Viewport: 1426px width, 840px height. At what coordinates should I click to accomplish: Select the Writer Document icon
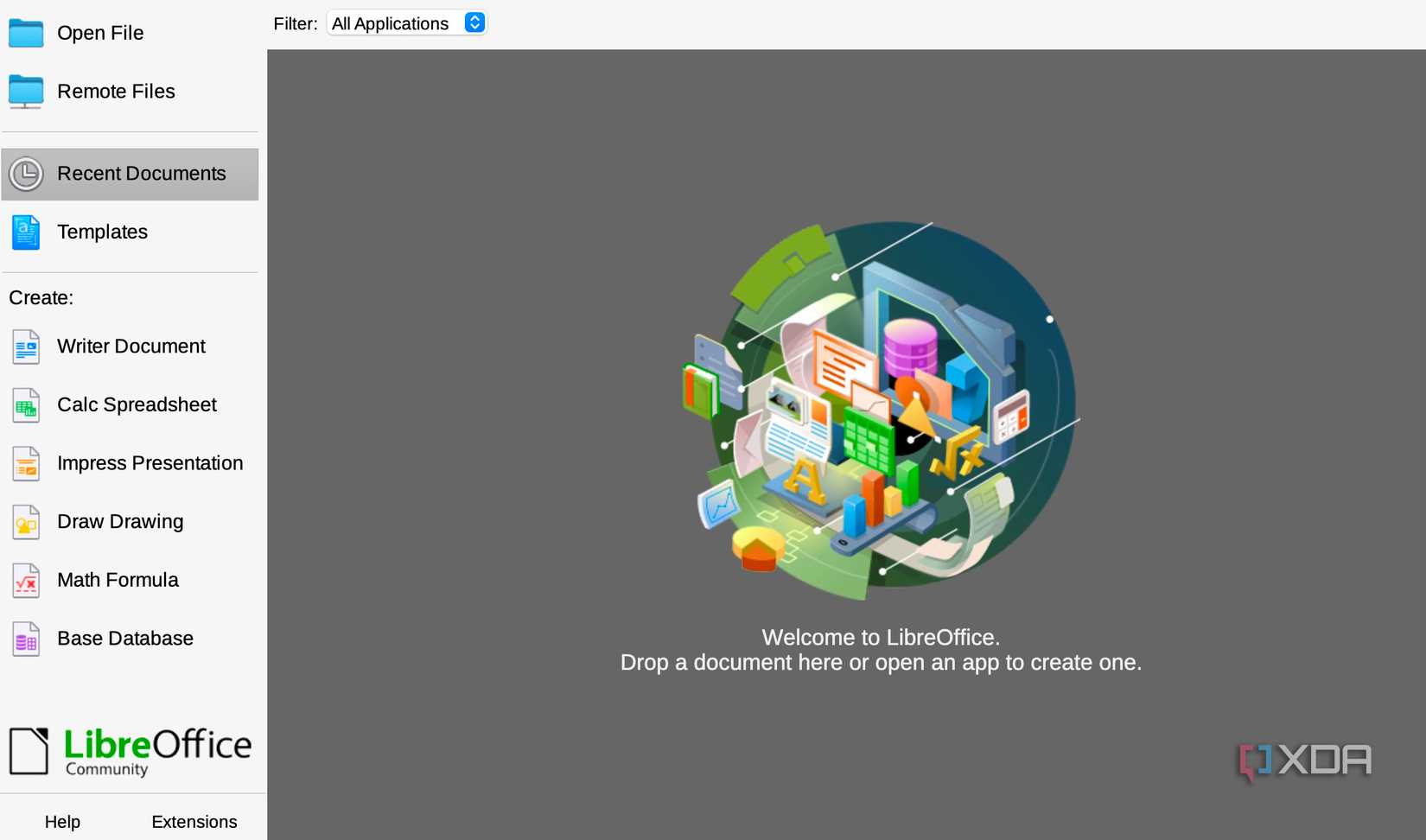25,347
